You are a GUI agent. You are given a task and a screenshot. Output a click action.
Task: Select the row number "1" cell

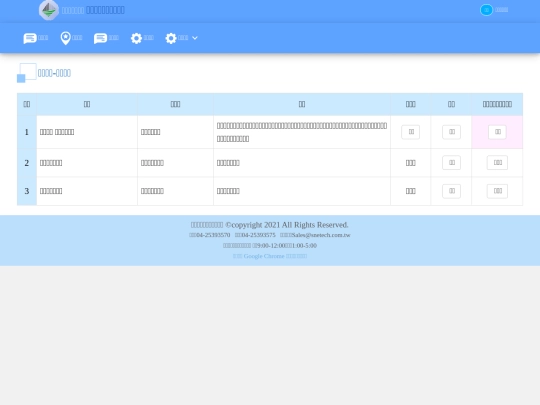click(27, 132)
